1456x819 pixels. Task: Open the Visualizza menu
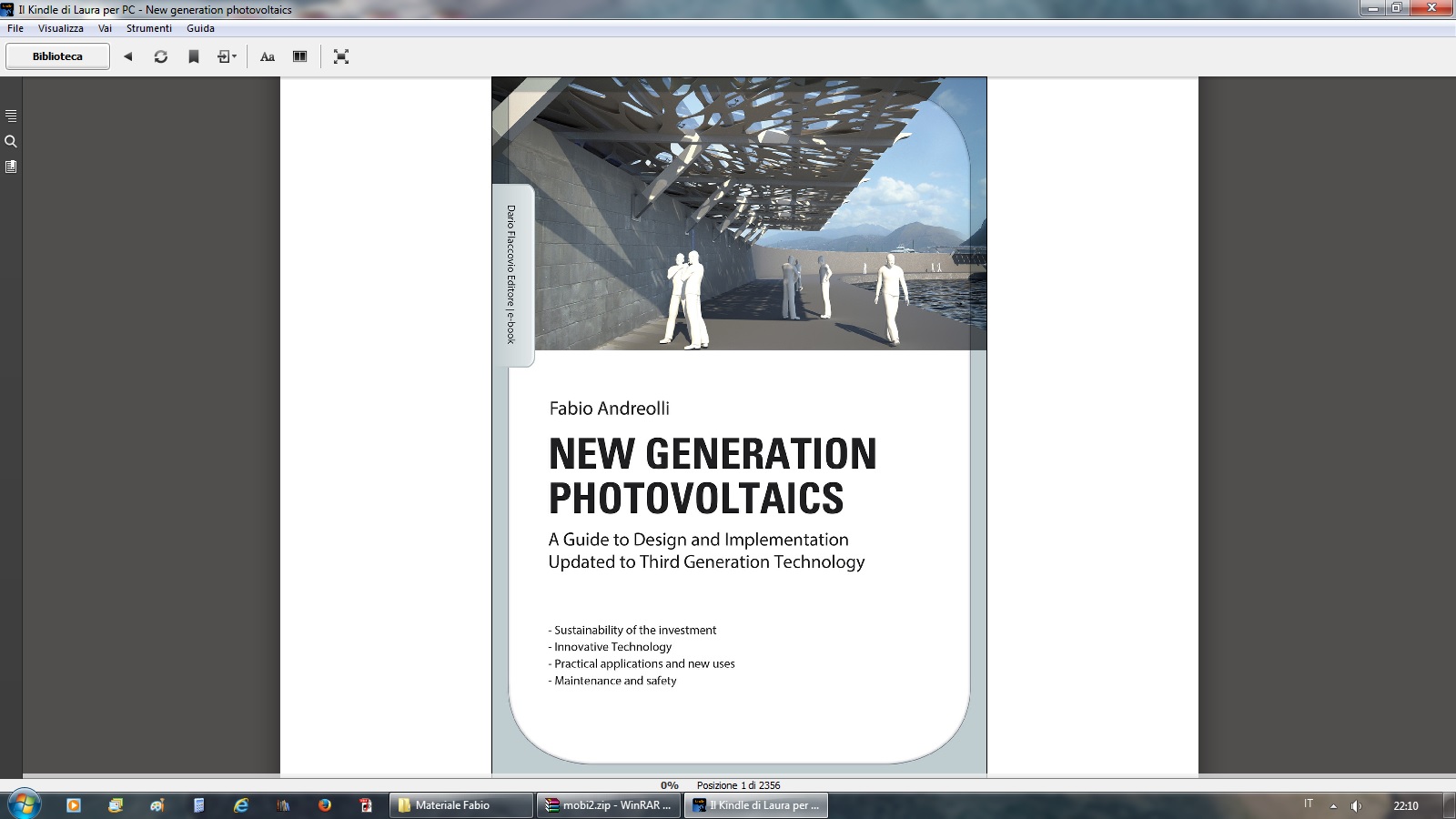coord(61,28)
